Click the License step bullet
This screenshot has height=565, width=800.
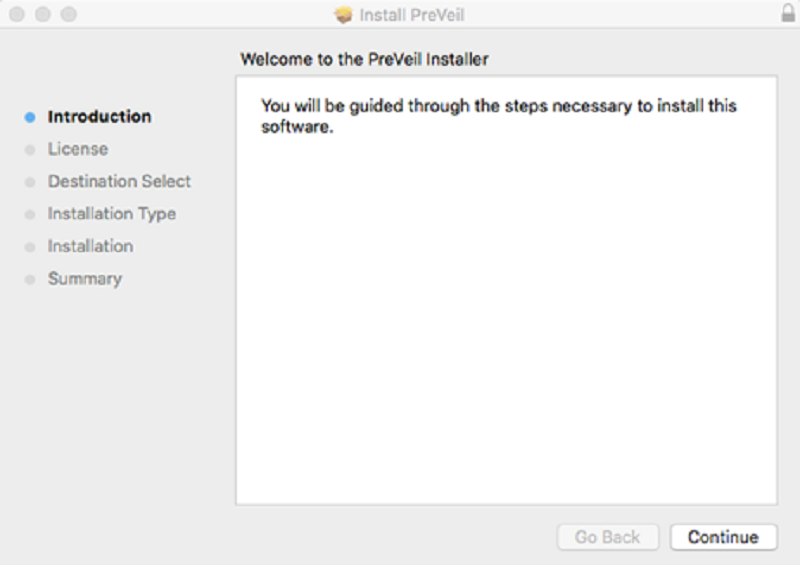[30, 150]
